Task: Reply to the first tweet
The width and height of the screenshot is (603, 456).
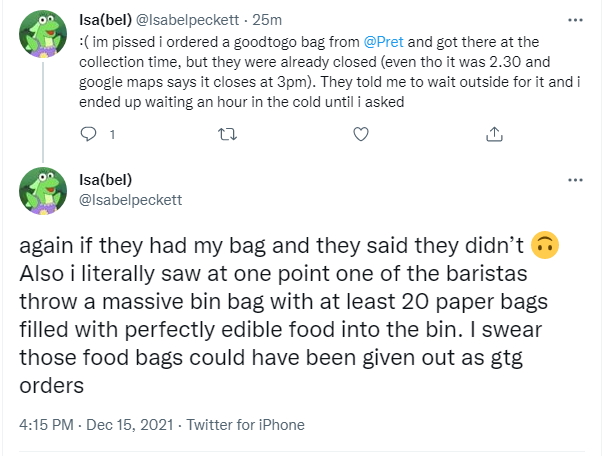Action: [87, 134]
